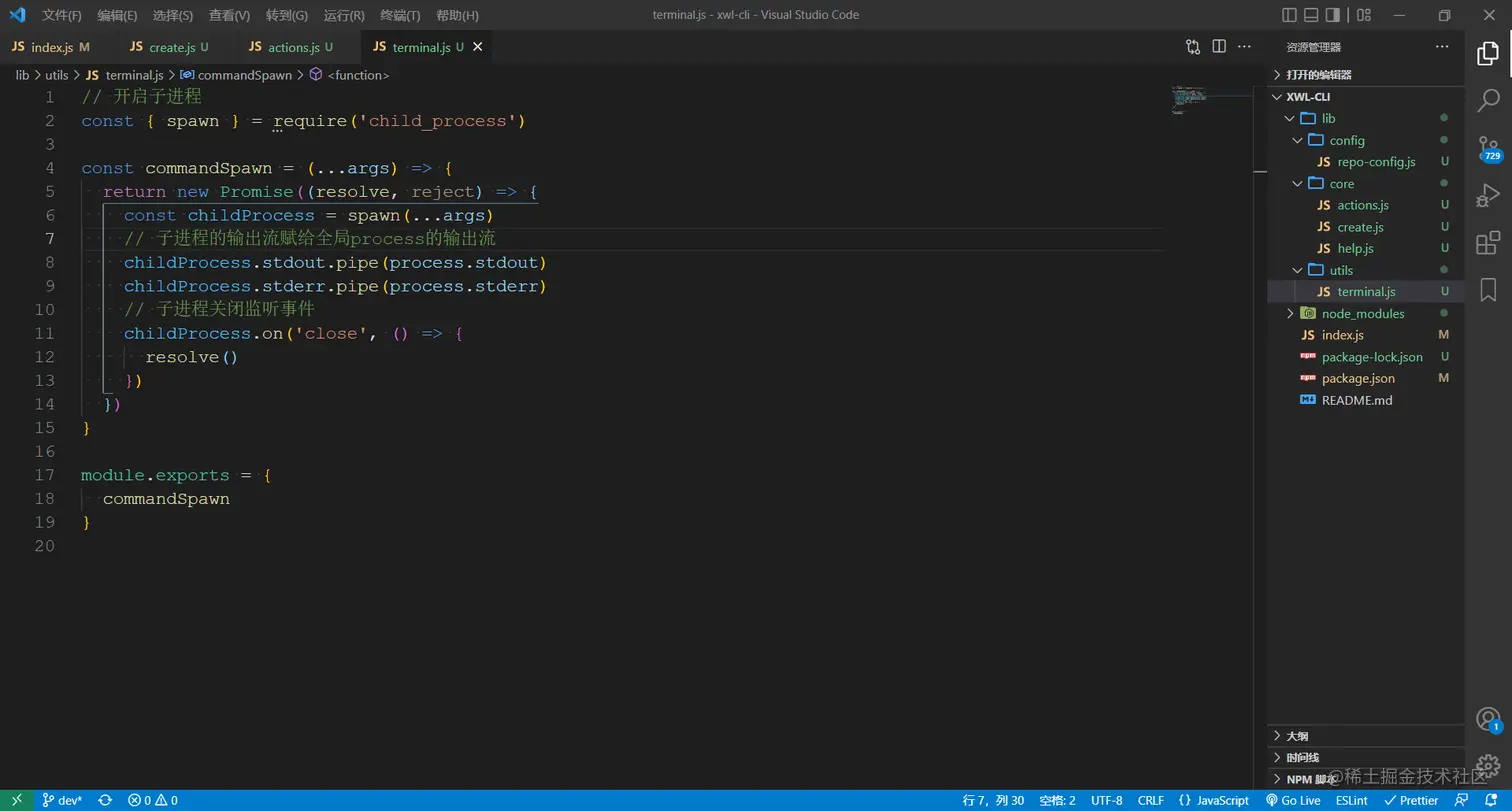The width and height of the screenshot is (1512, 811).
Task: Change indentation via 空格: 2
Action: pyautogui.click(x=1058, y=800)
